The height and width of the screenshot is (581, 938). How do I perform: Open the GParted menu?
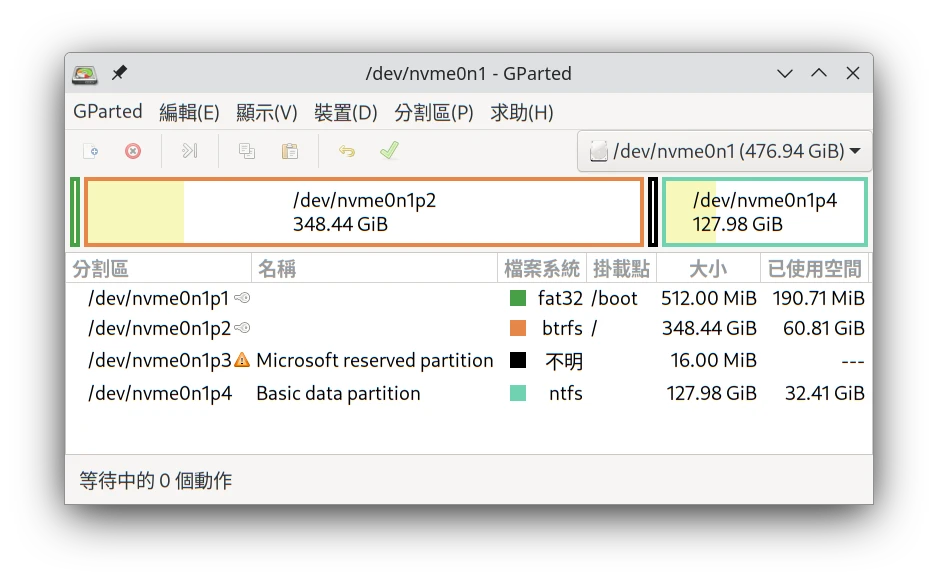108,112
